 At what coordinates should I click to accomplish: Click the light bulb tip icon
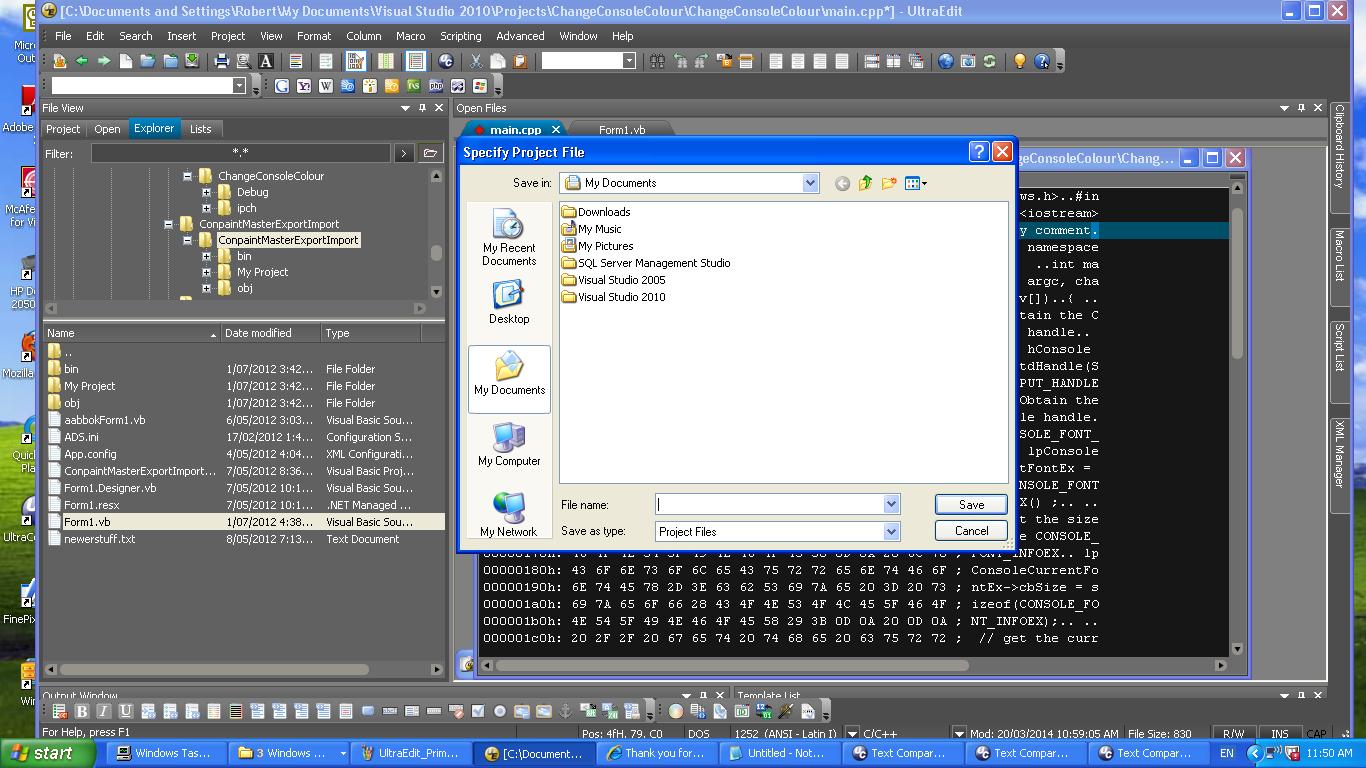click(1019, 61)
